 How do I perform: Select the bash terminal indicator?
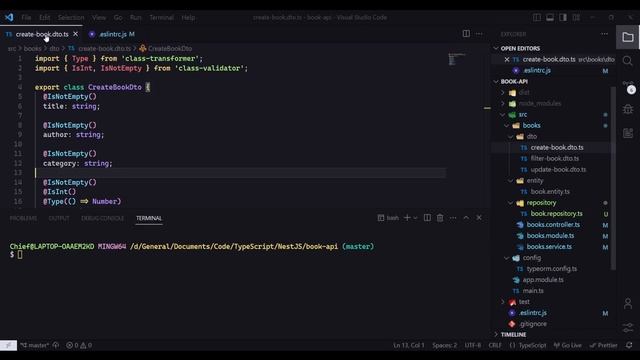click(x=388, y=218)
